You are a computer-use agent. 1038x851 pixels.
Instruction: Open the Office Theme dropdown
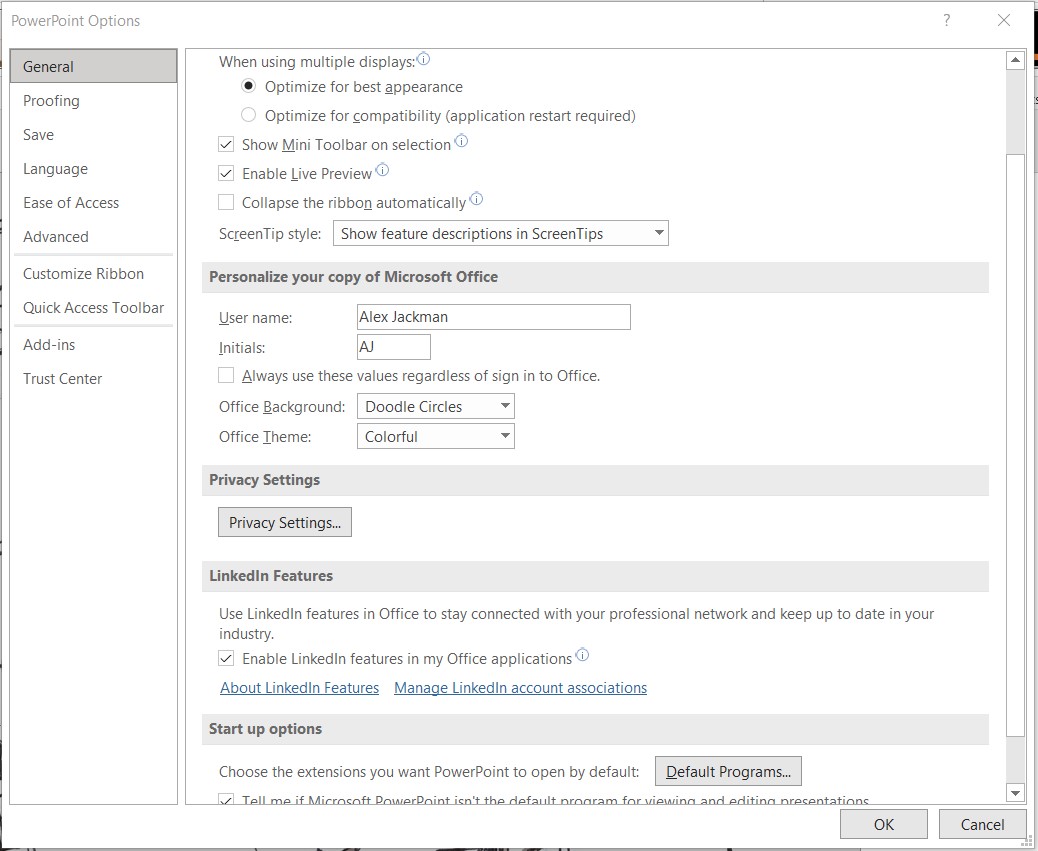(x=436, y=437)
